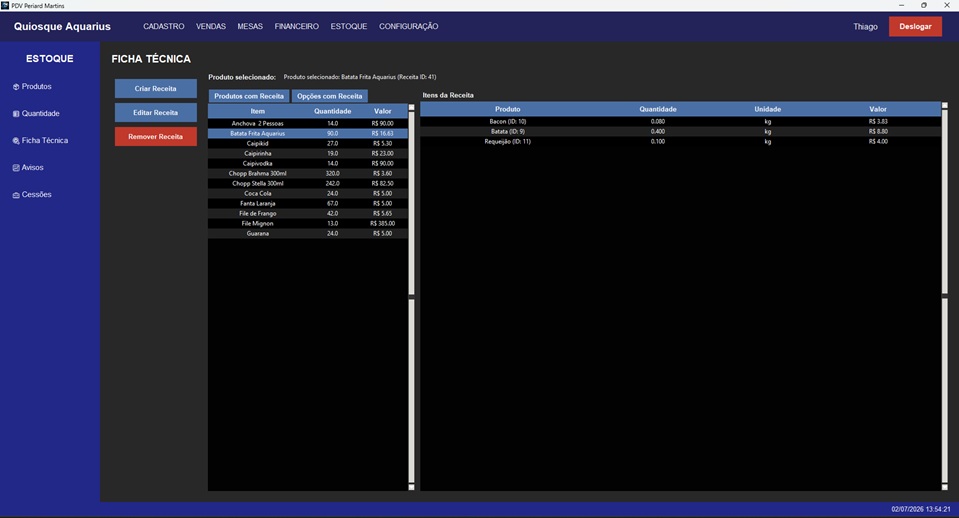Click the Quiosque Aquarius title

[x=62, y=26]
